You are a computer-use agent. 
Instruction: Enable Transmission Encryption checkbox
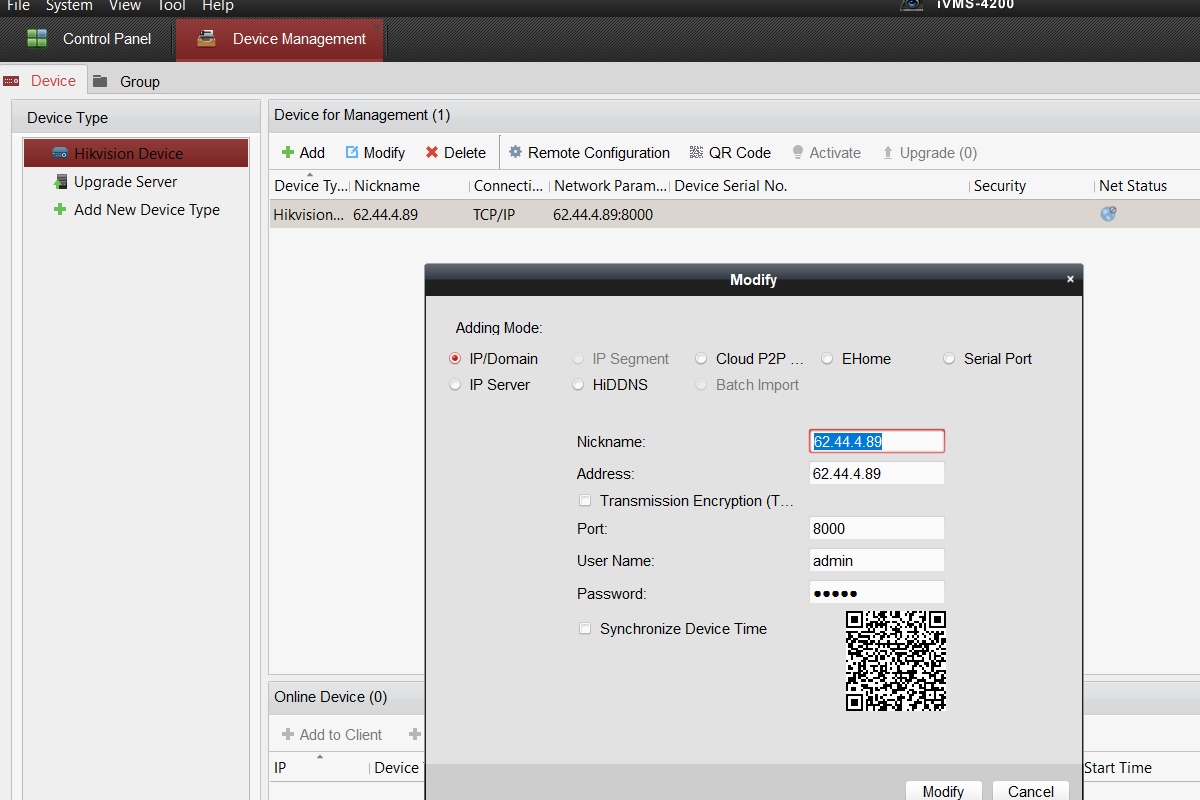tap(585, 501)
